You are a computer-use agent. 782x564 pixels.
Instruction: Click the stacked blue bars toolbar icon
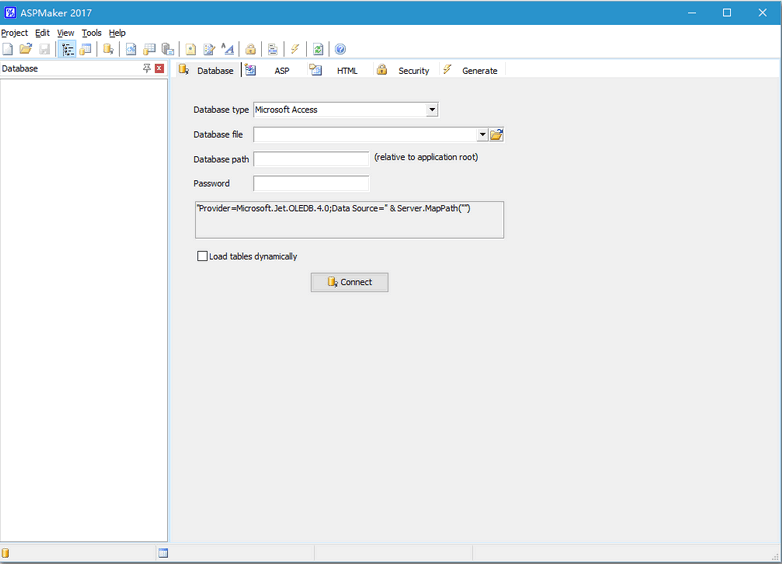click(x=273, y=49)
